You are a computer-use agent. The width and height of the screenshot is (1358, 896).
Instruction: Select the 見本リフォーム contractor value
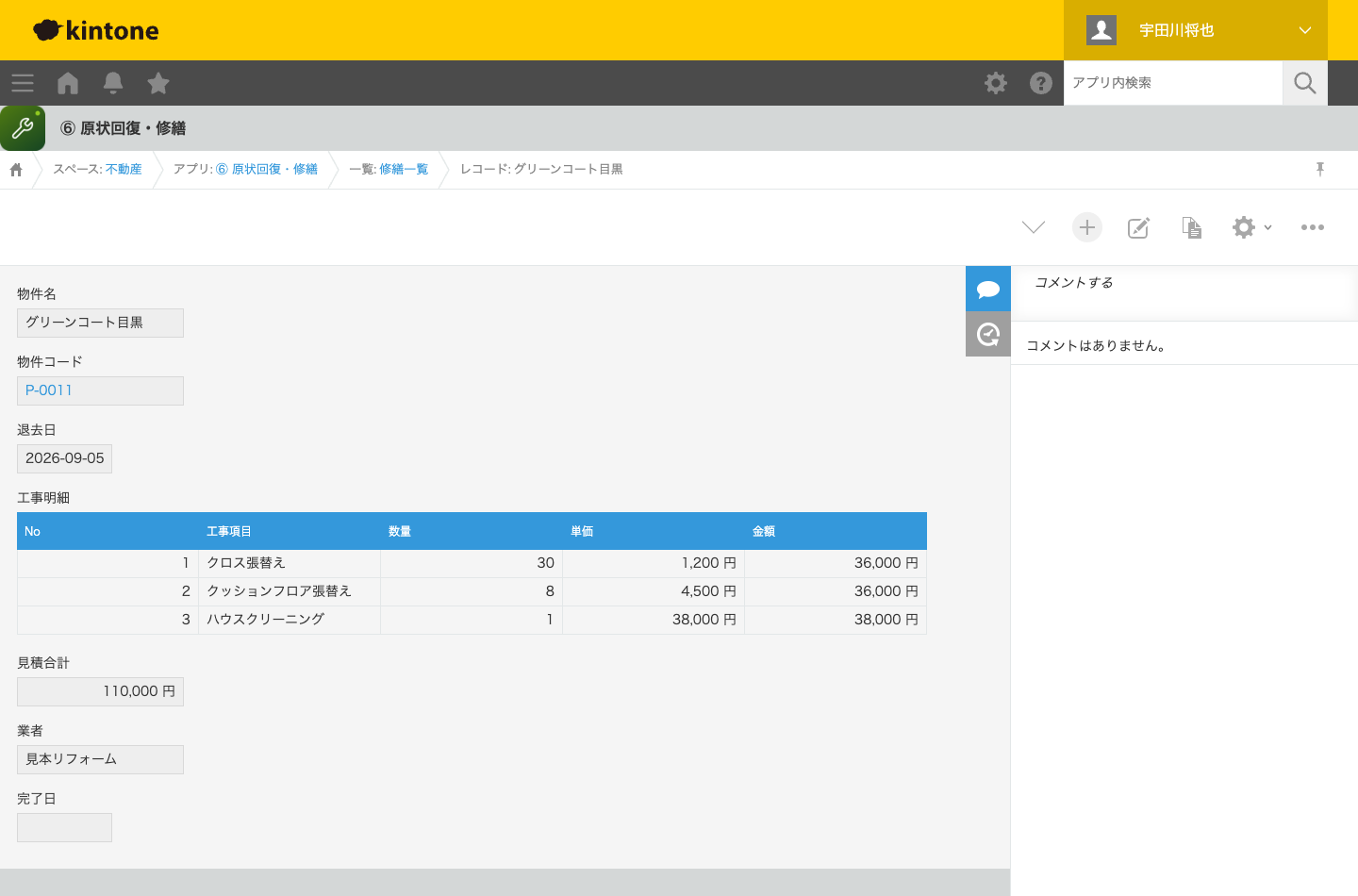coord(100,759)
